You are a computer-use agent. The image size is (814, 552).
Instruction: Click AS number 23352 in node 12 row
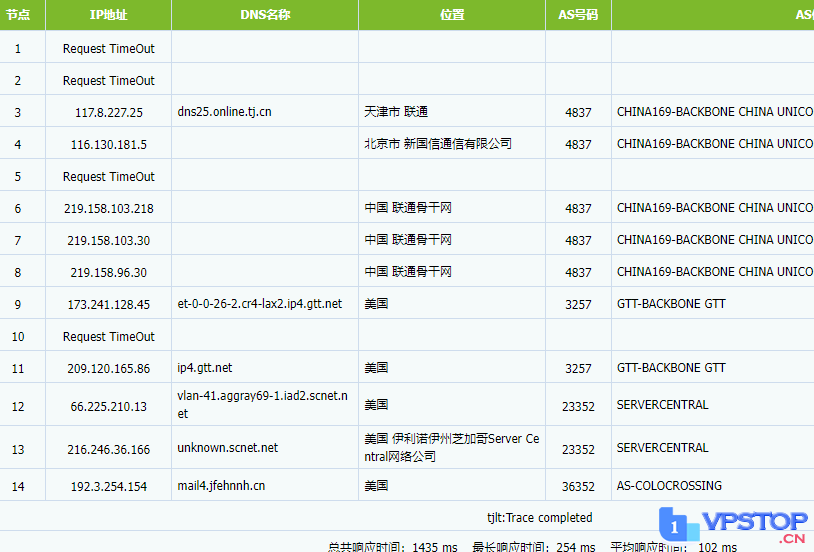pyautogui.click(x=578, y=407)
